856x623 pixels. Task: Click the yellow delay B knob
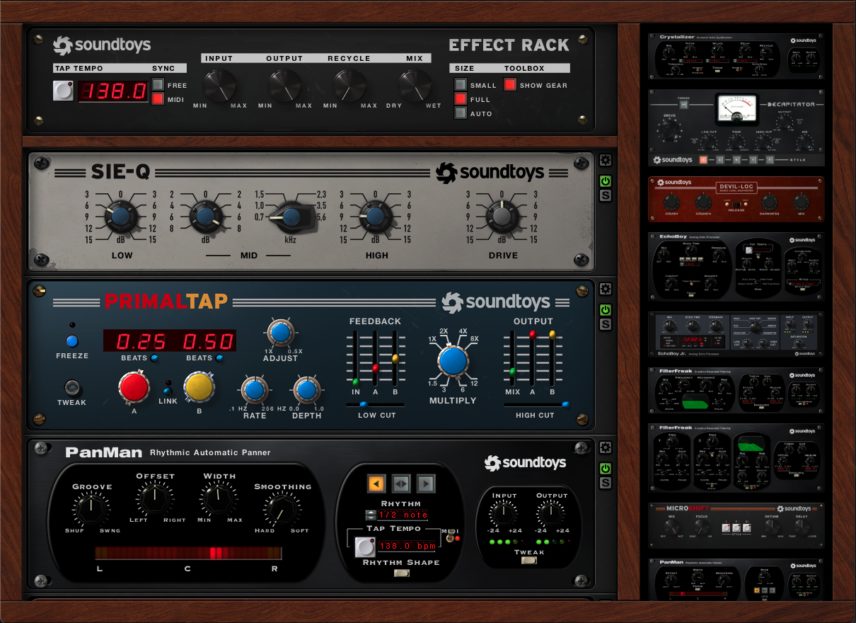click(199, 387)
